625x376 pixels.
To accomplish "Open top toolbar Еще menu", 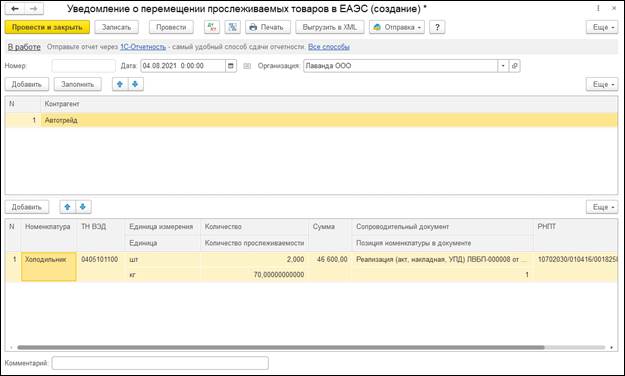I will click(602, 27).
